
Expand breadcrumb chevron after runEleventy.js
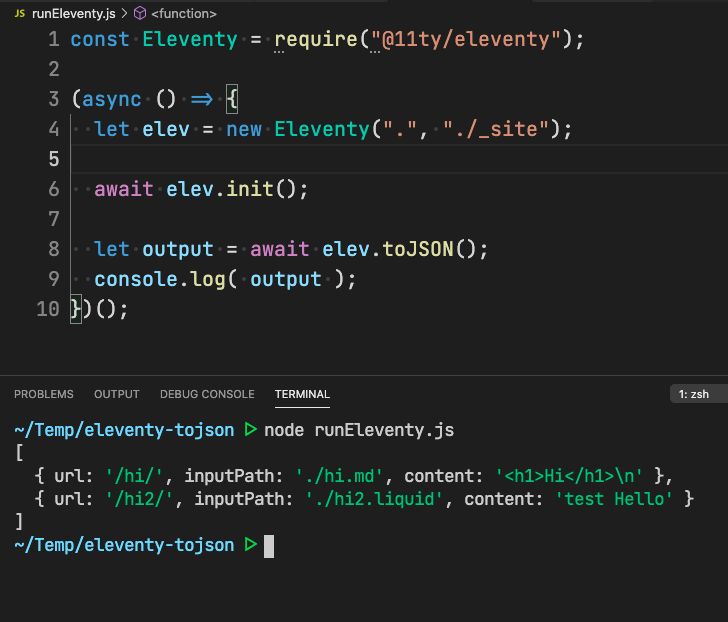[x=124, y=13]
